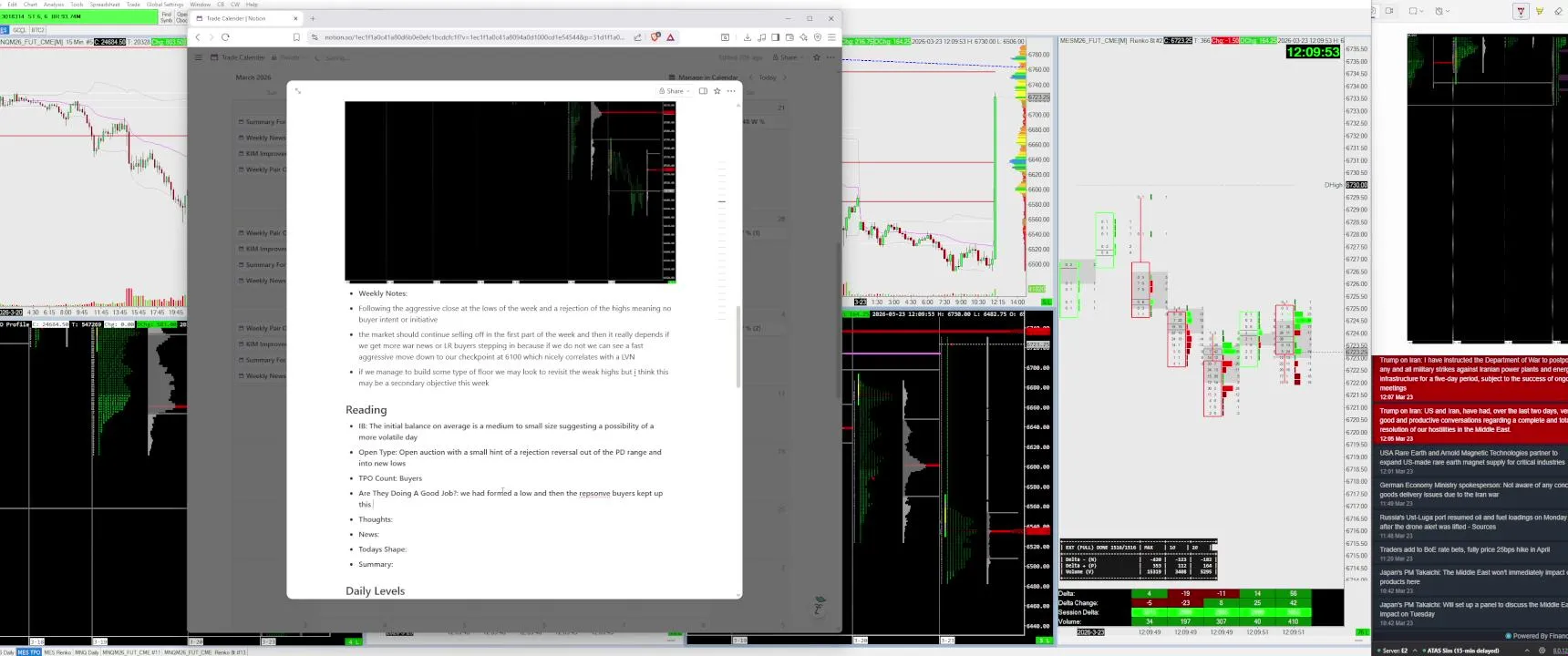Open the Analysis menu in Sierra Chart
1568x656 pixels.
point(54,5)
